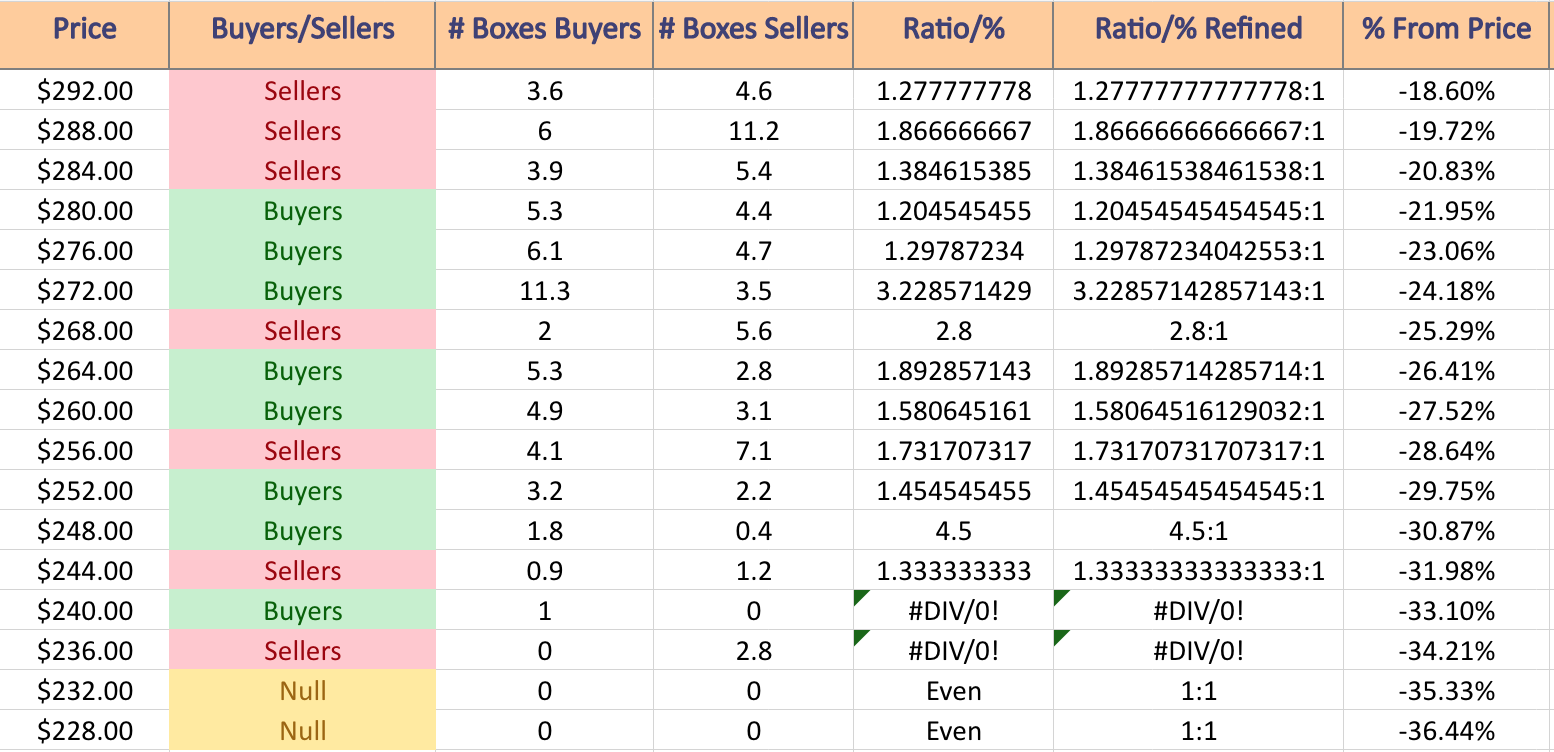Image resolution: width=1554 pixels, height=752 pixels.
Task: Click the Sellers cell for $288.00 row
Action: coord(302,131)
